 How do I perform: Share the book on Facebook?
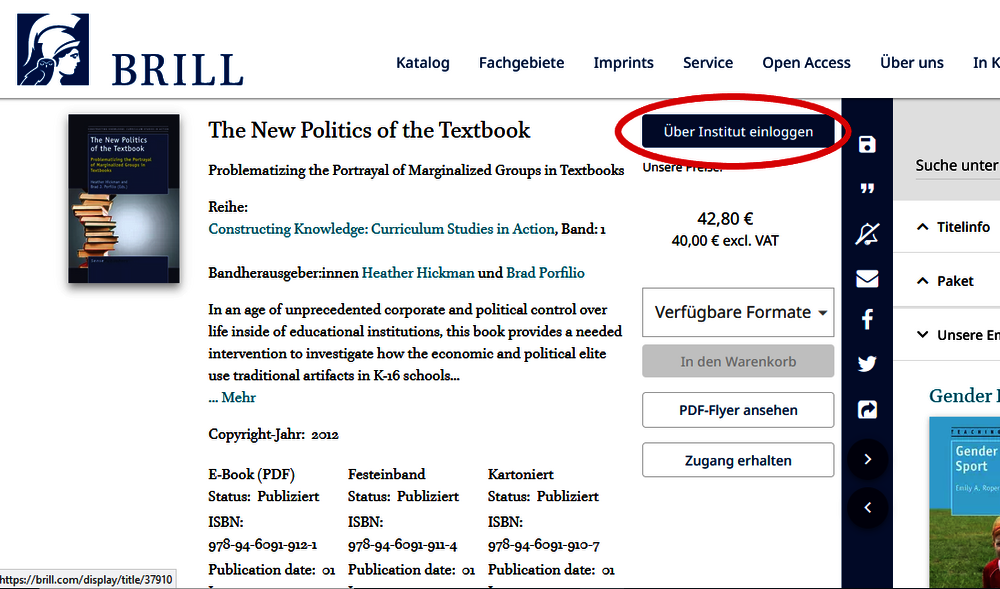(x=867, y=320)
